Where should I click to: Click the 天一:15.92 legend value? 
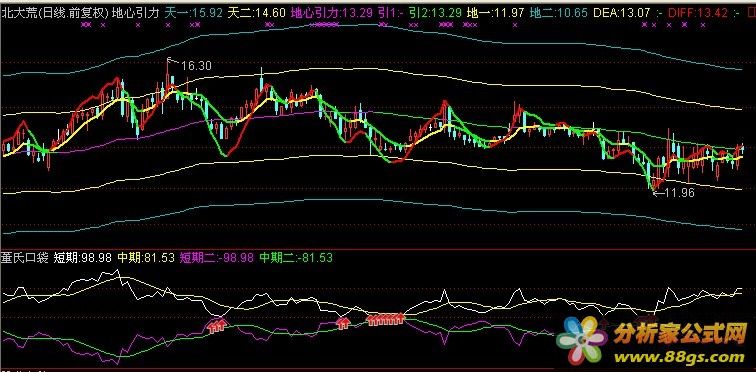(x=194, y=13)
